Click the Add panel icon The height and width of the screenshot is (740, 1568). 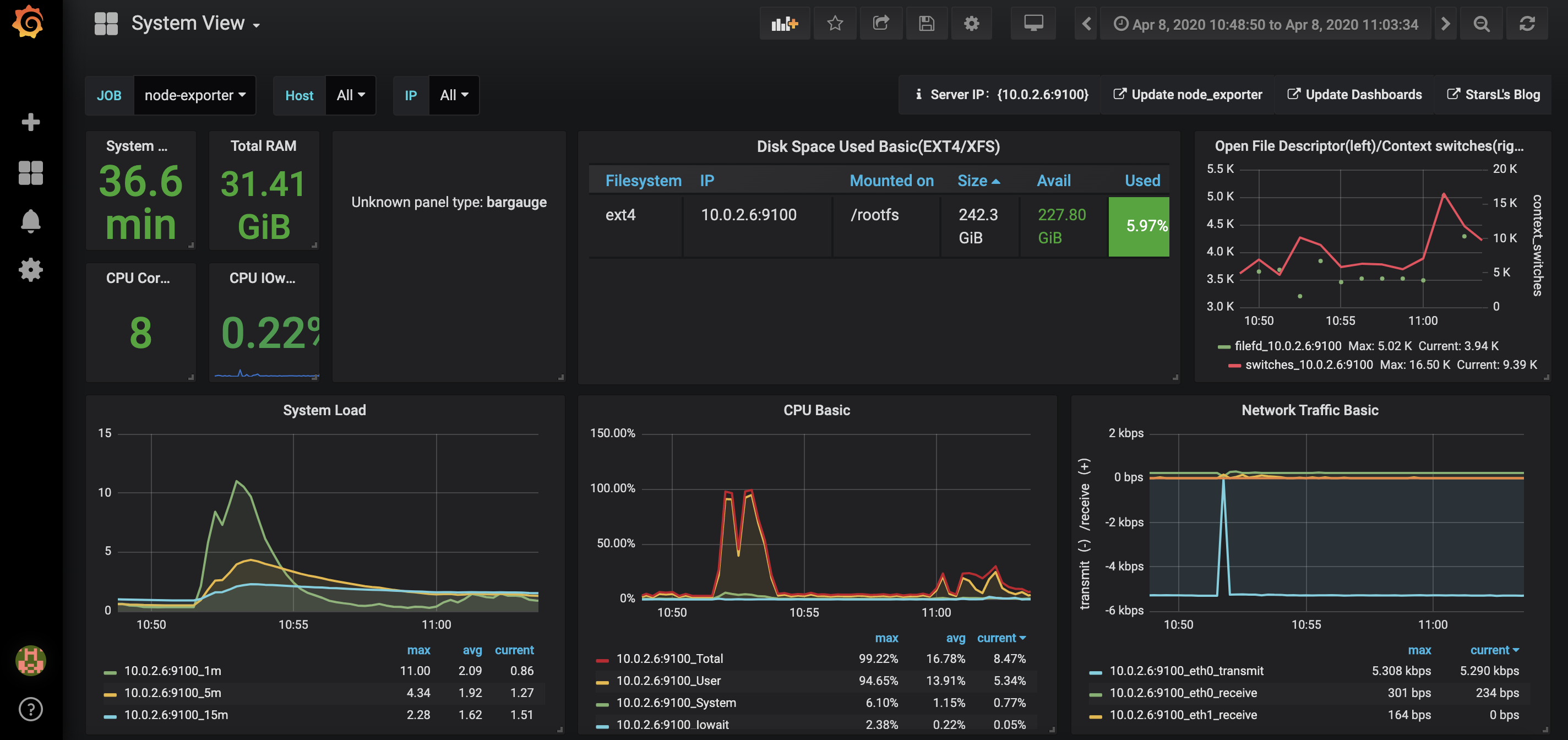click(x=784, y=24)
